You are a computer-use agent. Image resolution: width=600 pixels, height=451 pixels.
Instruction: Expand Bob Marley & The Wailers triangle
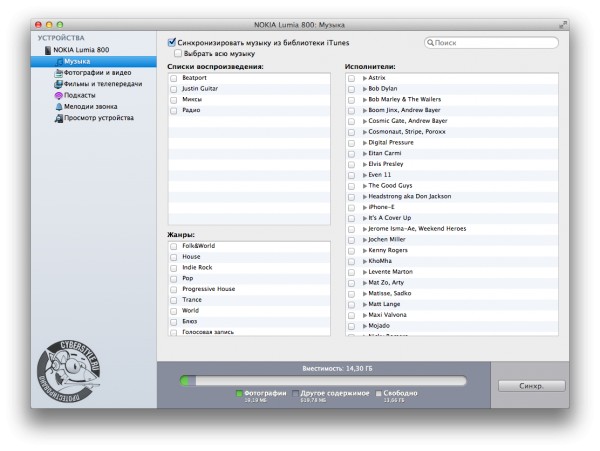pyautogui.click(x=365, y=99)
